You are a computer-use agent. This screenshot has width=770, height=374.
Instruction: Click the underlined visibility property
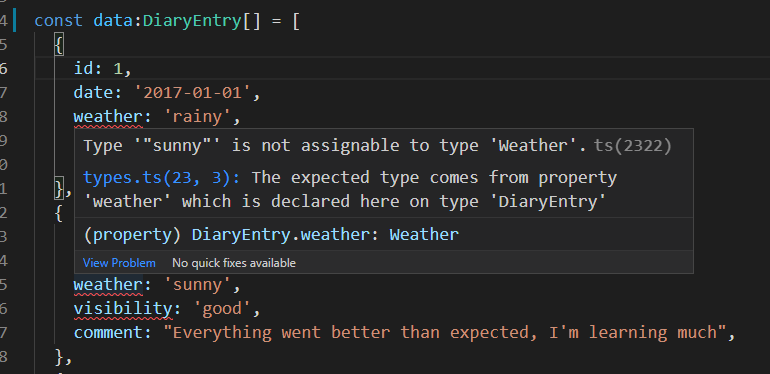pos(123,309)
